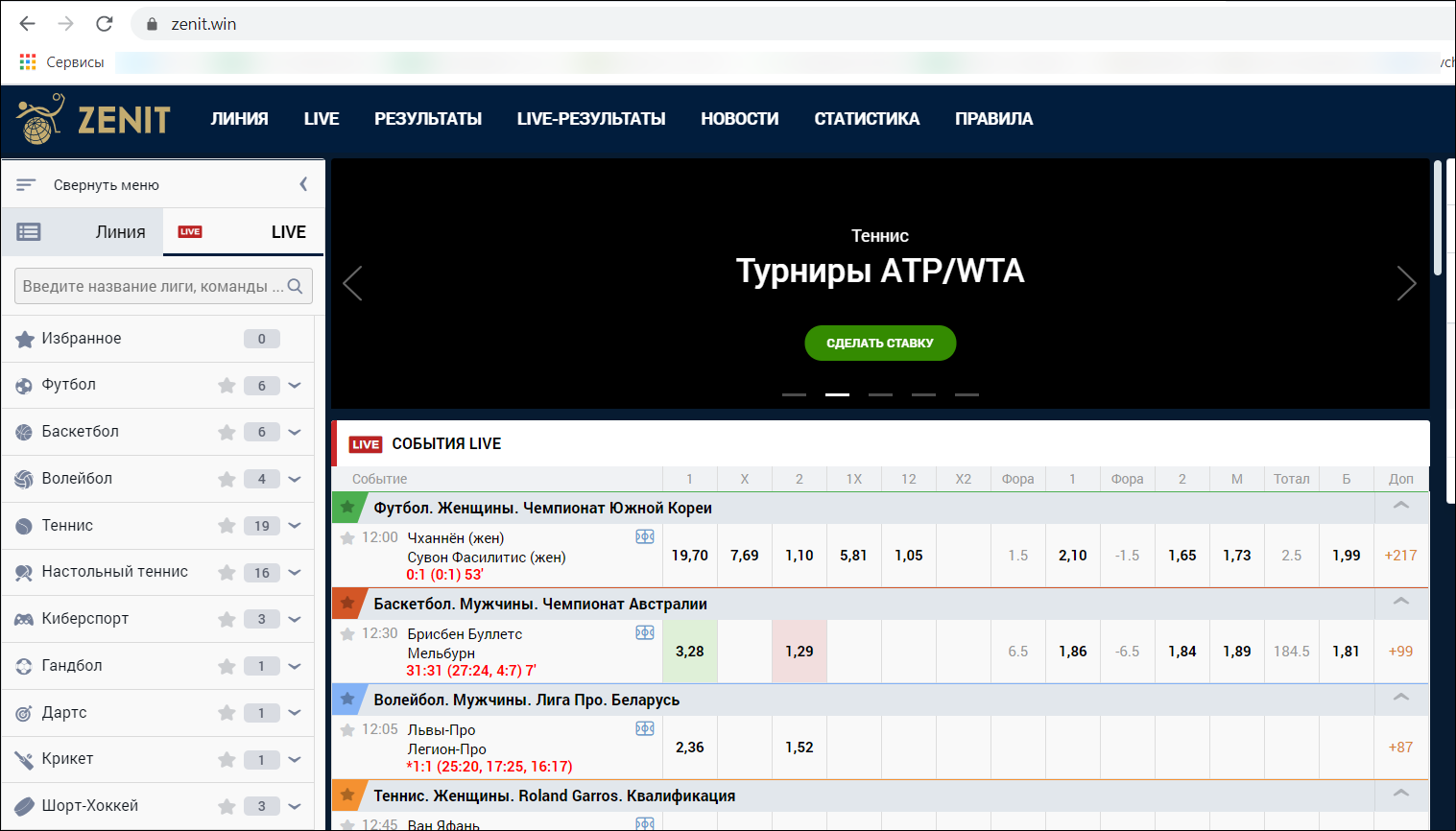Favorite the Чханнён match star

coord(347,537)
